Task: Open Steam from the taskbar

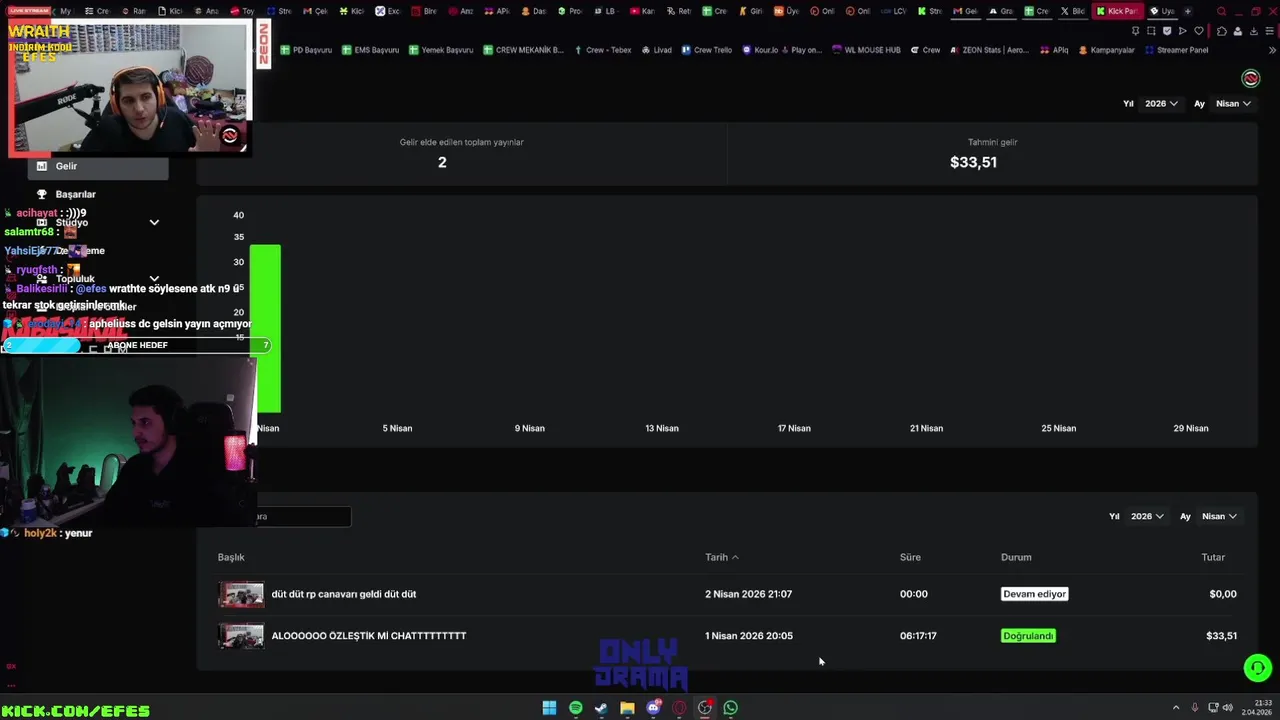Action: coord(601,708)
